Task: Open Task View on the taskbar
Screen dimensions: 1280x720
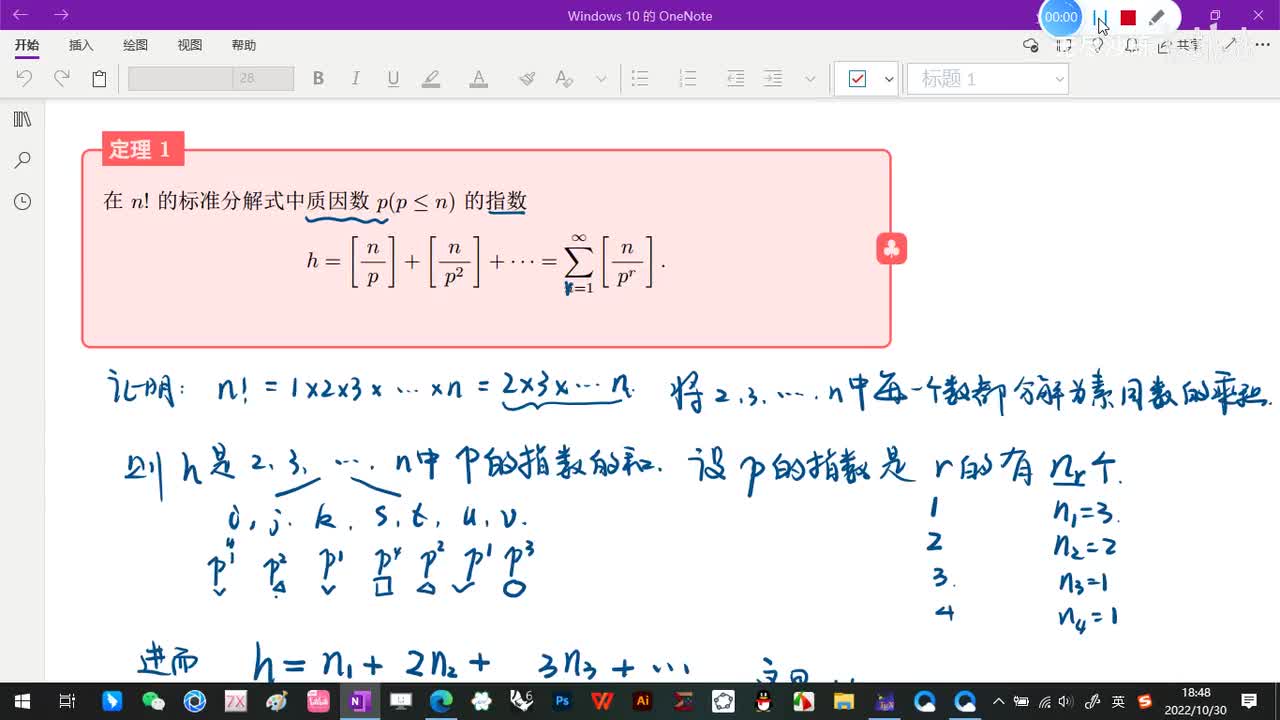Action: 67,701
